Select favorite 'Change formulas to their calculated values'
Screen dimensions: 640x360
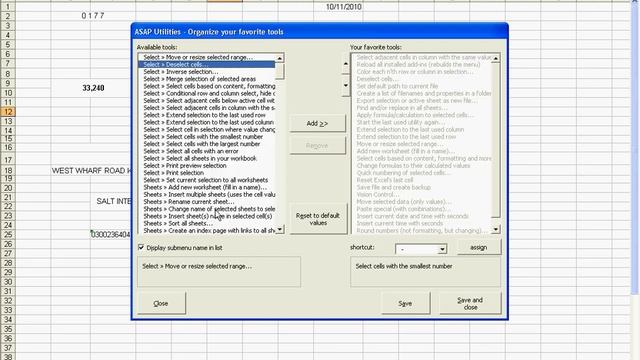(422, 165)
